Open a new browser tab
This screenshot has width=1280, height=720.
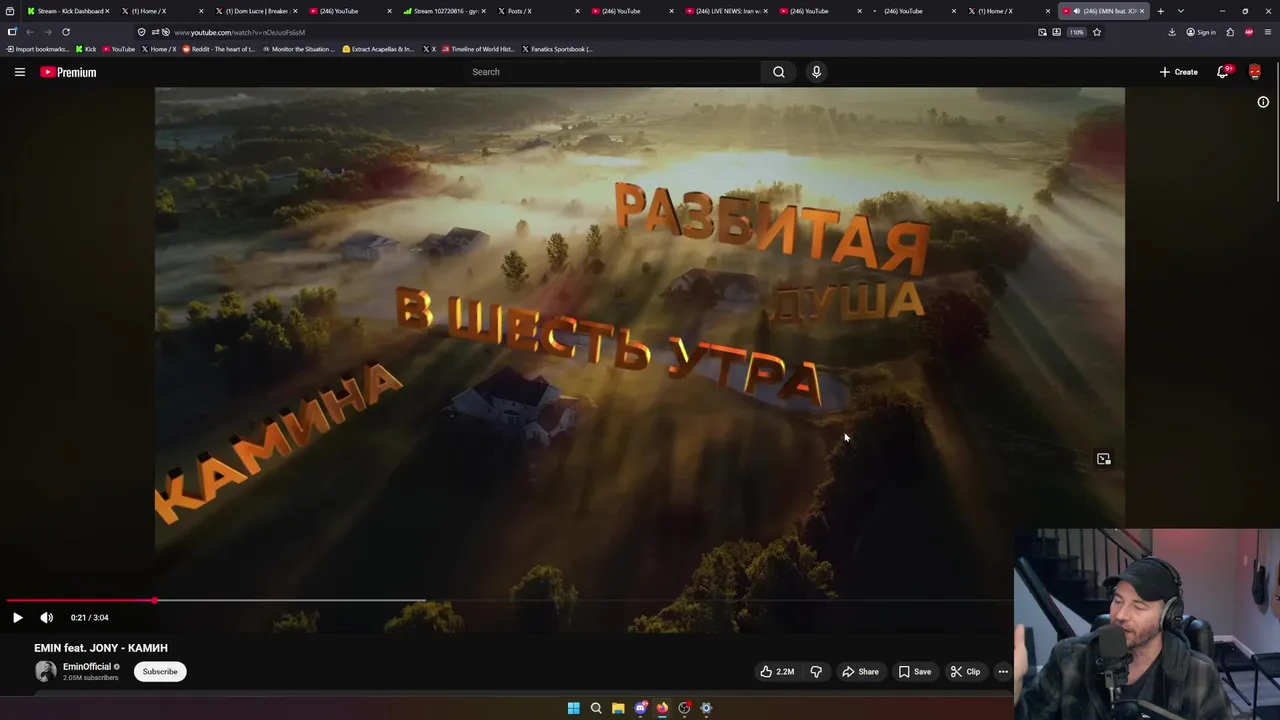[x=1161, y=11]
